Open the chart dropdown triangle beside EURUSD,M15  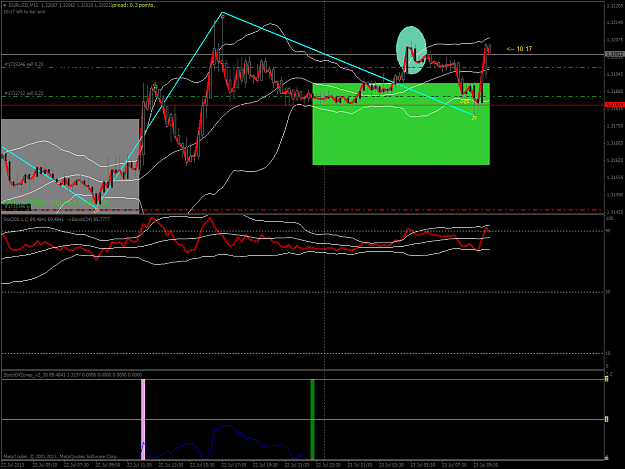point(5,6)
